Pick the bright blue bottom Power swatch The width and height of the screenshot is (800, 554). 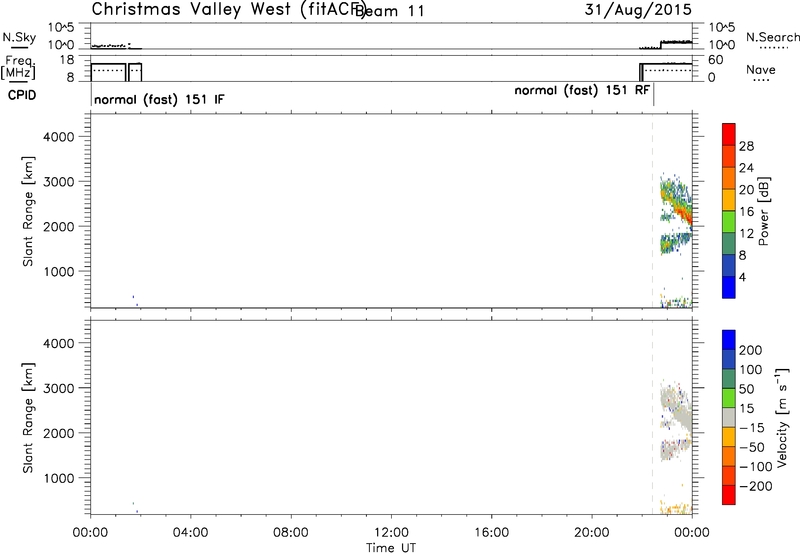729,287
